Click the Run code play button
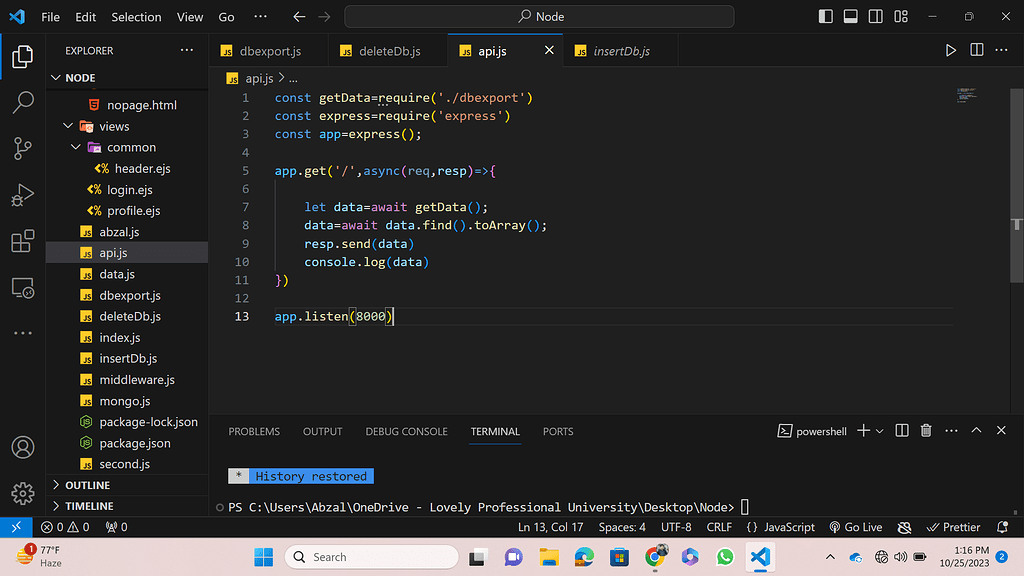Viewport: 1024px width, 576px height. (951, 51)
